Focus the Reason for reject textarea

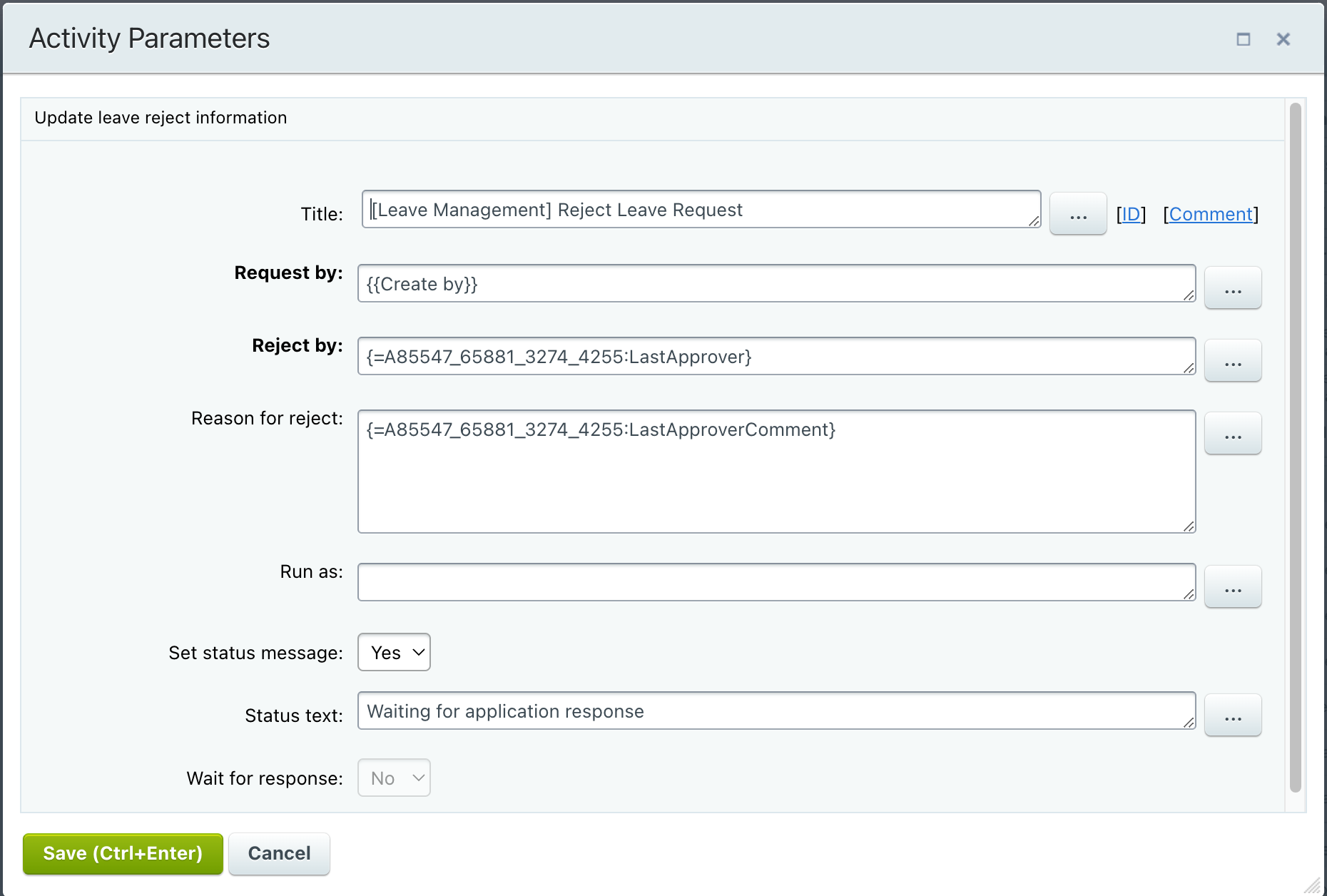[x=775, y=472]
